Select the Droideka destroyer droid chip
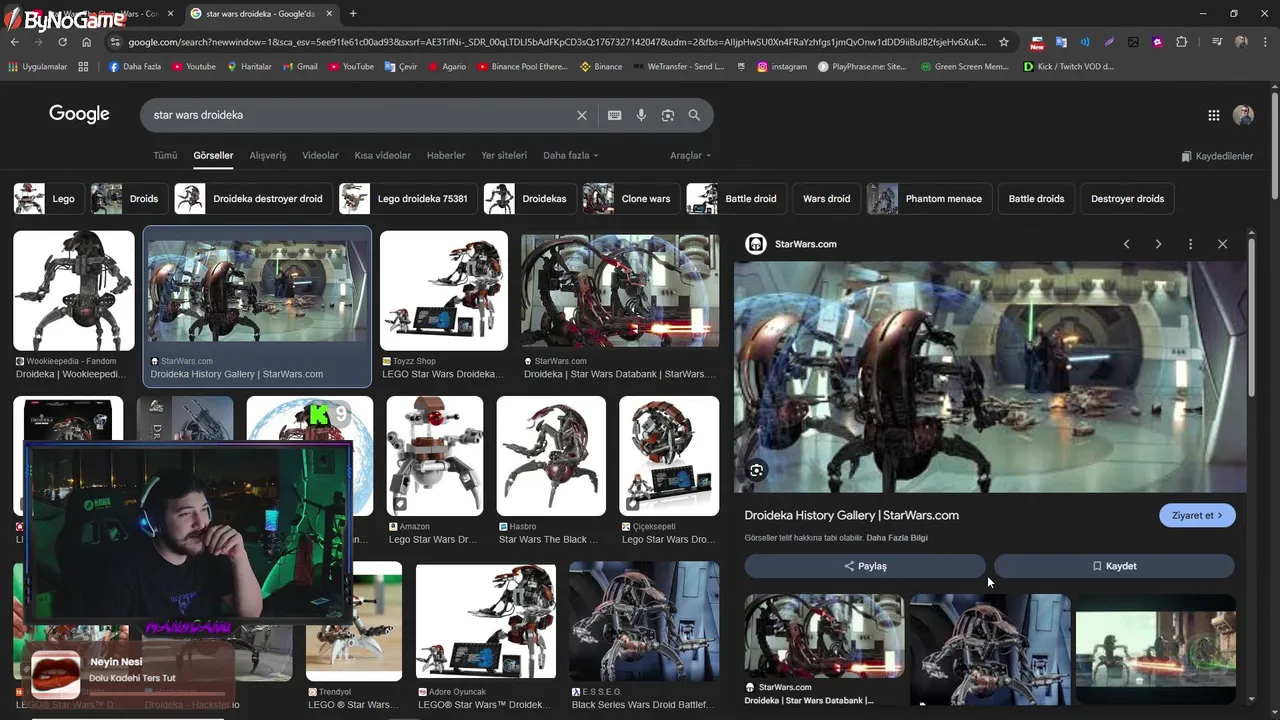Viewport: 1280px width, 720px height. coord(252,199)
